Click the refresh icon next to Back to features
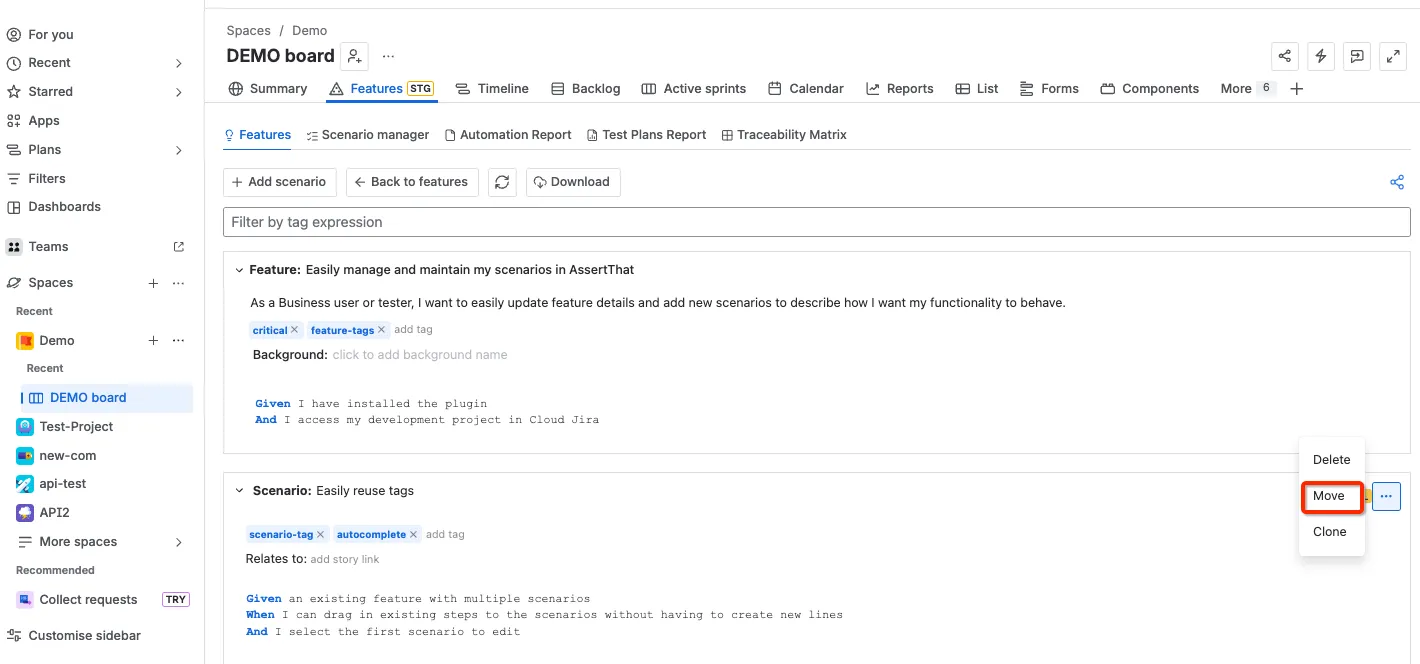 (x=503, y=182)
